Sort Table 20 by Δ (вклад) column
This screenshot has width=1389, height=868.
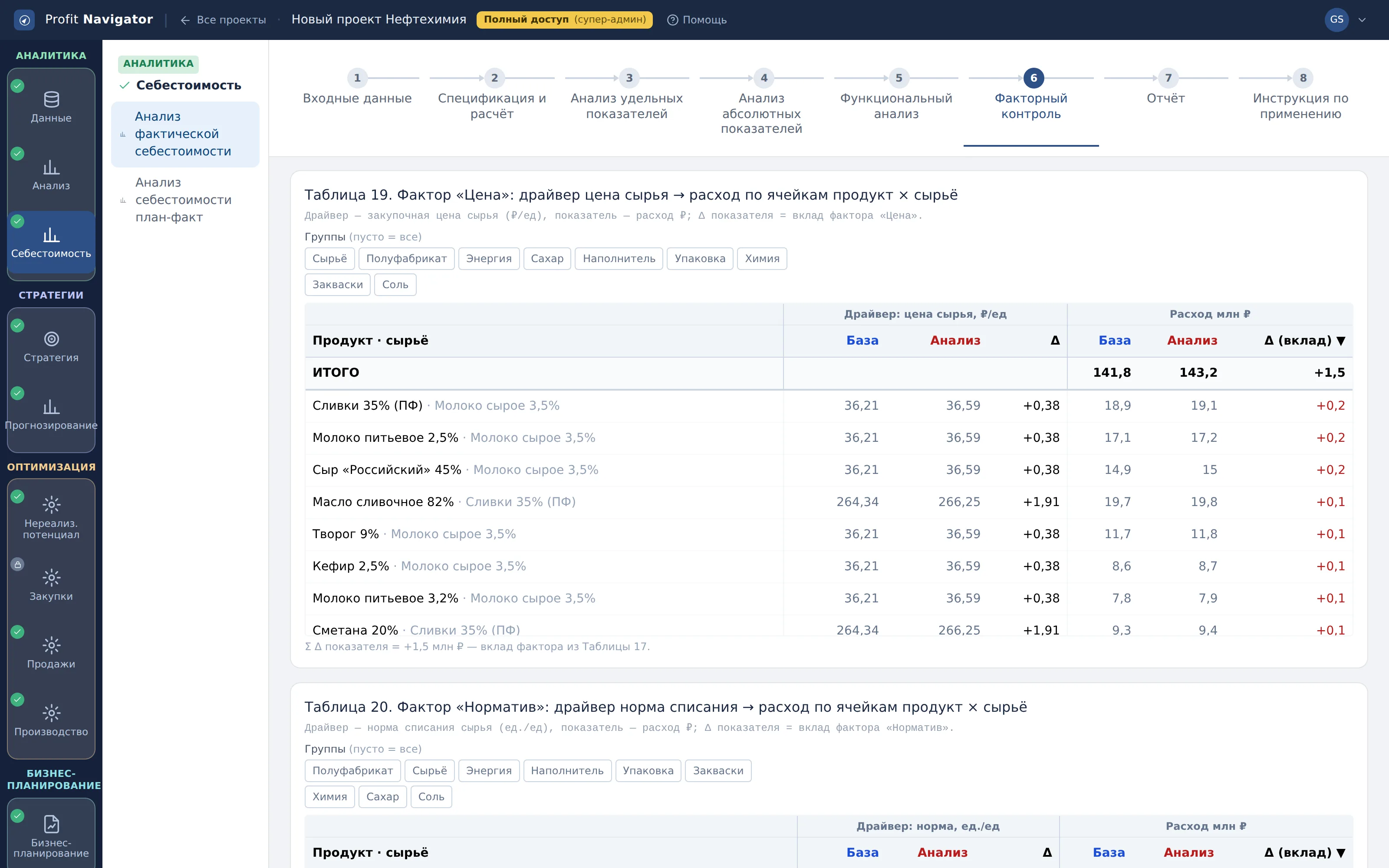coord(1305,853)
